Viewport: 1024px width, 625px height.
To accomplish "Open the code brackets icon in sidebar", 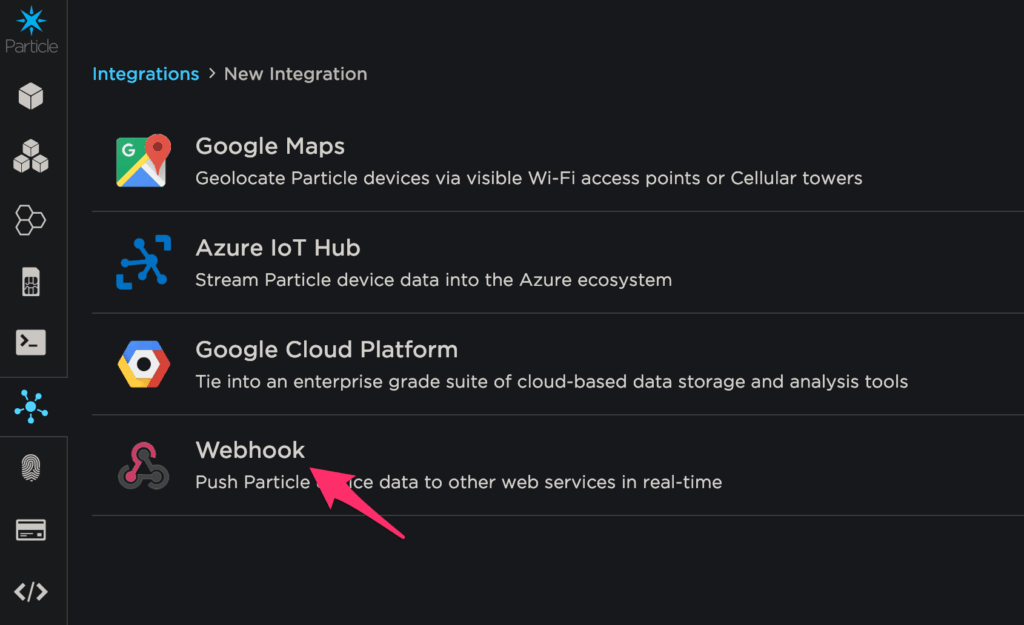I will pyautogui.click(x=31, y=592).
